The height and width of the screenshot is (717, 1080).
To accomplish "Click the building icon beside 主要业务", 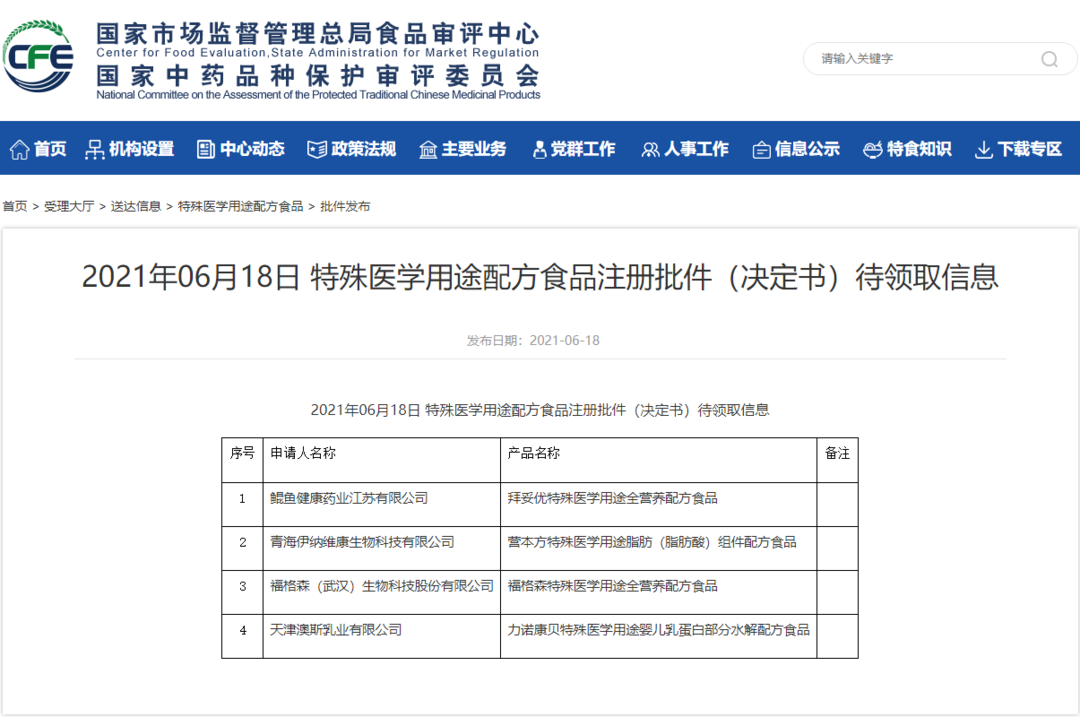I will tap(428, 149).
